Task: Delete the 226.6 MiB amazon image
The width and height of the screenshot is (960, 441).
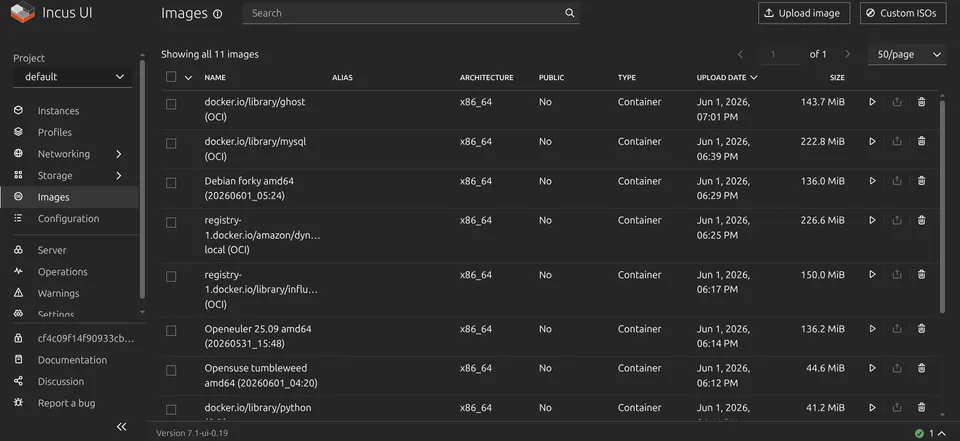Action: [921, 220]
